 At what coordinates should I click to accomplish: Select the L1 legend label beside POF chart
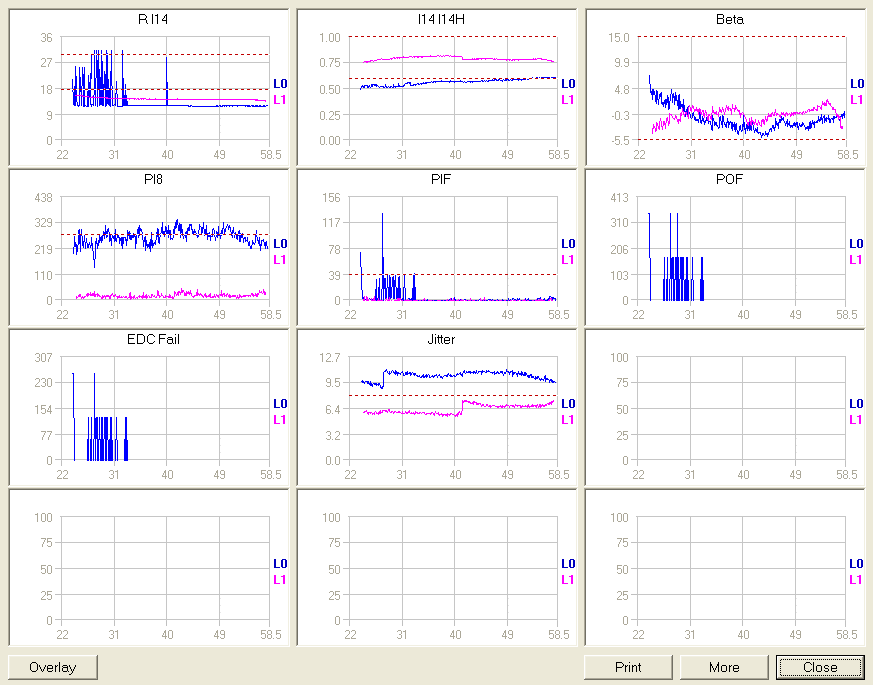click(856, 259)
